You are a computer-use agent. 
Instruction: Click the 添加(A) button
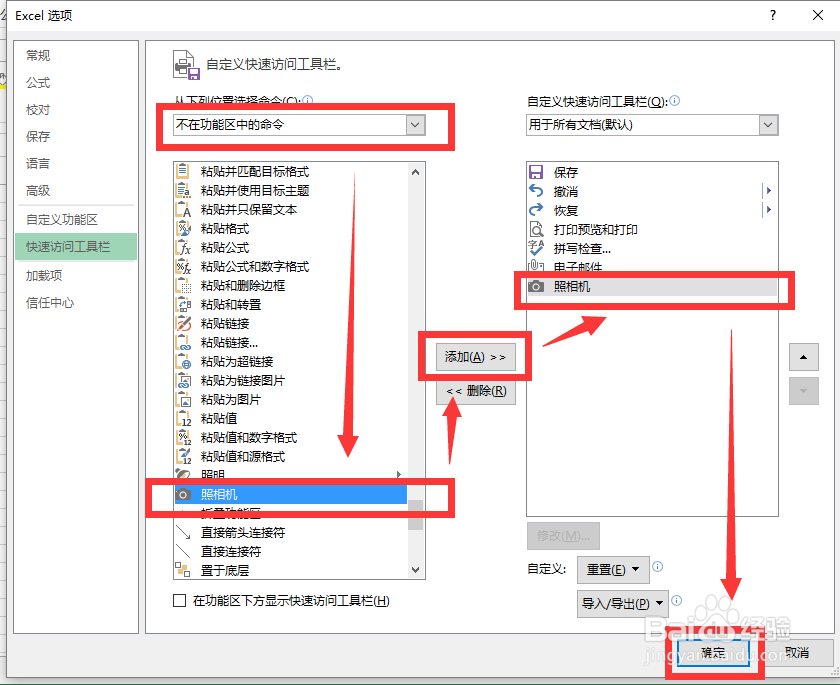point(477,356)
